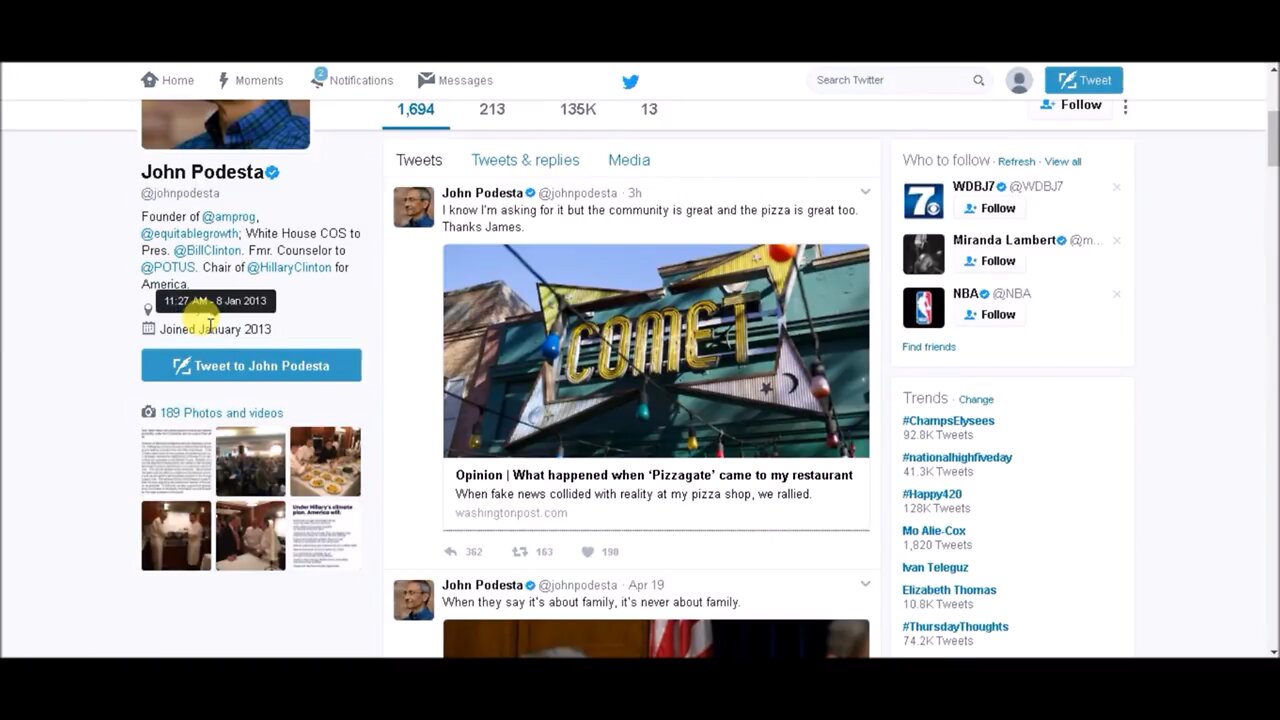Retweet the Comet tweet
Image resolution: width=1280 pixels, height=720 pixels.
pos(520,552)
